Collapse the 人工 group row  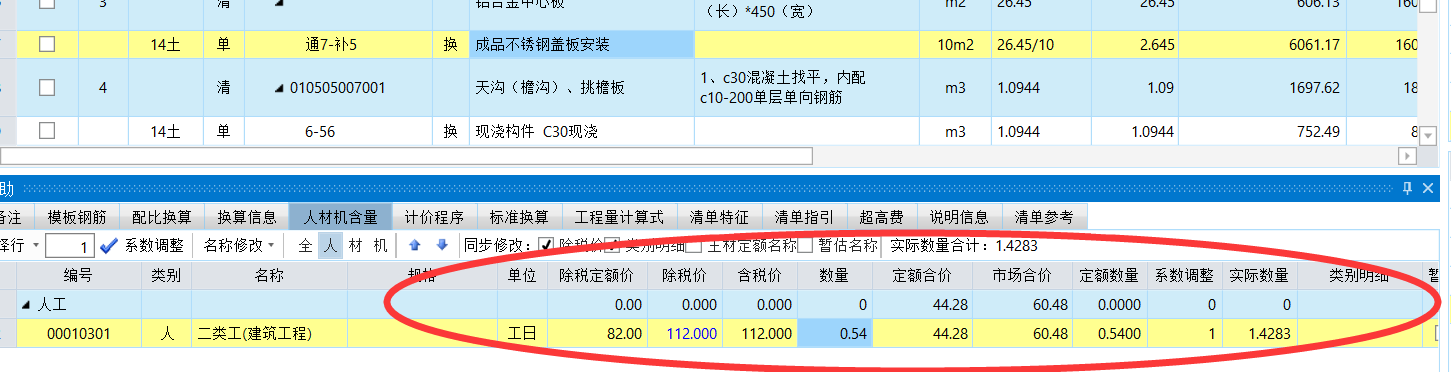click(25, 304)
